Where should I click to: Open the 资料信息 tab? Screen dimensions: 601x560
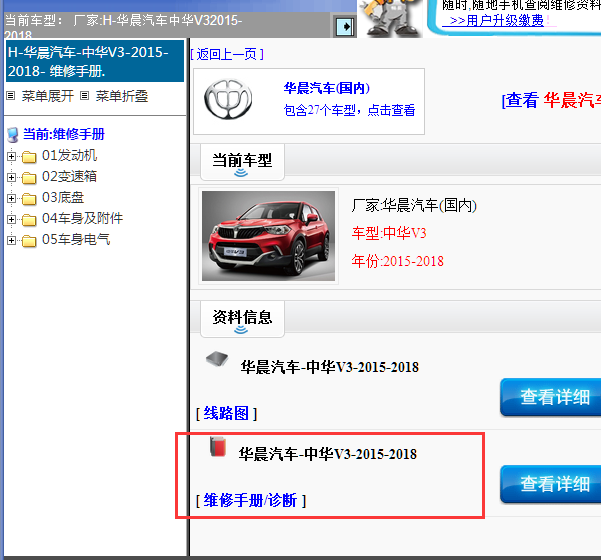coord(242,319)
